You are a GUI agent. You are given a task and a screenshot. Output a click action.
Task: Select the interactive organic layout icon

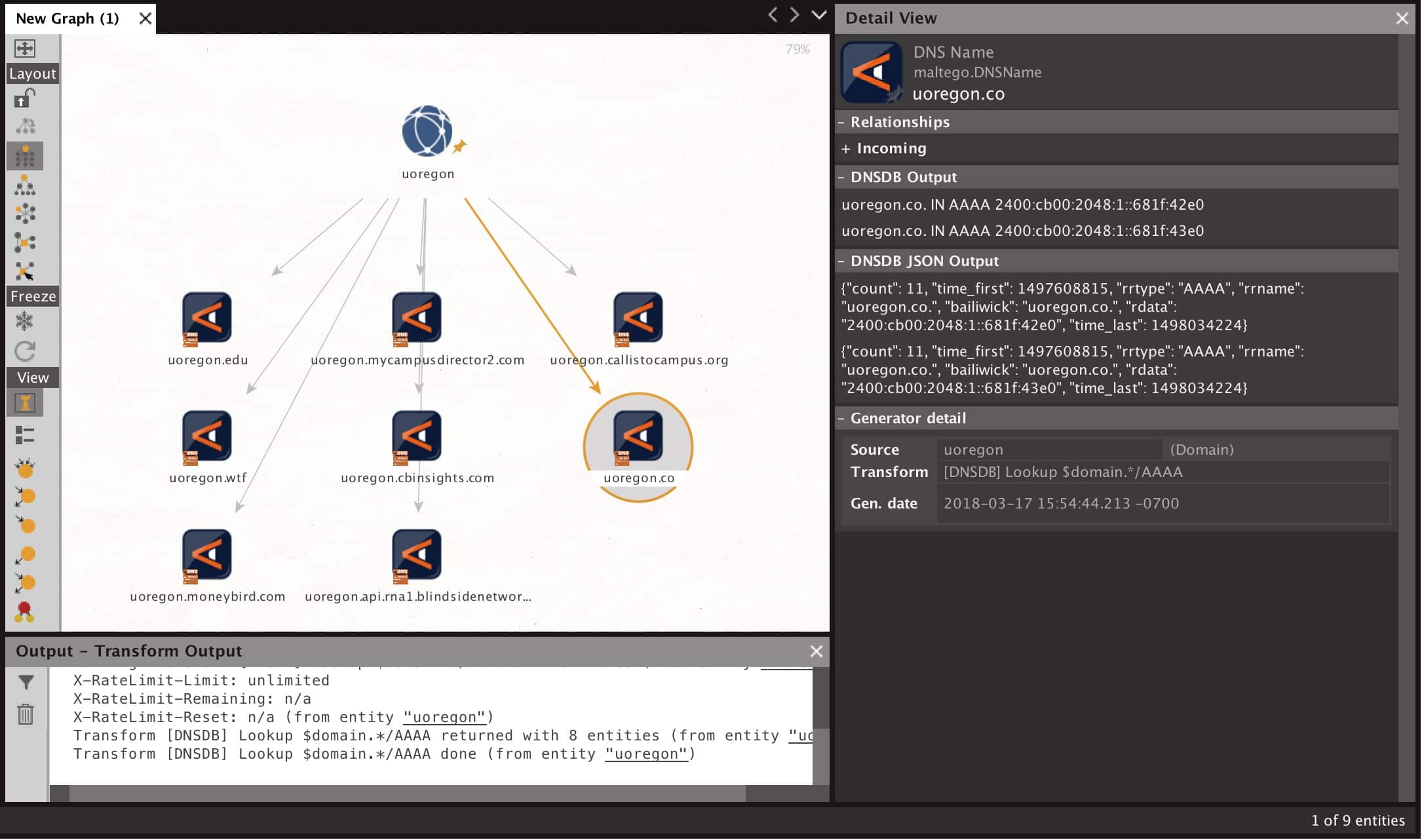point(25,271)
